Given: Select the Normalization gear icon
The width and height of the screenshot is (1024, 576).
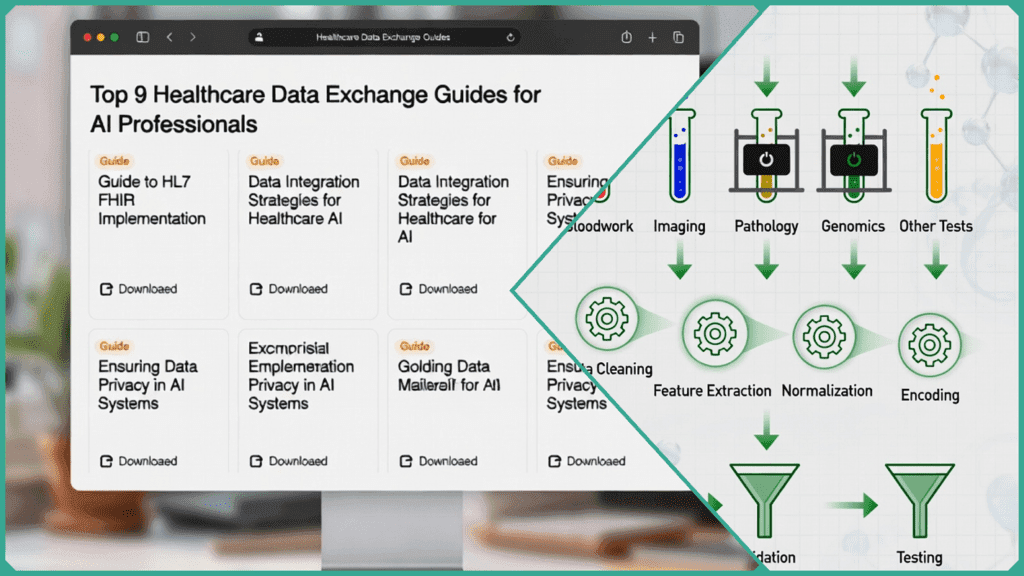Looking at the screenshot, I should 826,340.
